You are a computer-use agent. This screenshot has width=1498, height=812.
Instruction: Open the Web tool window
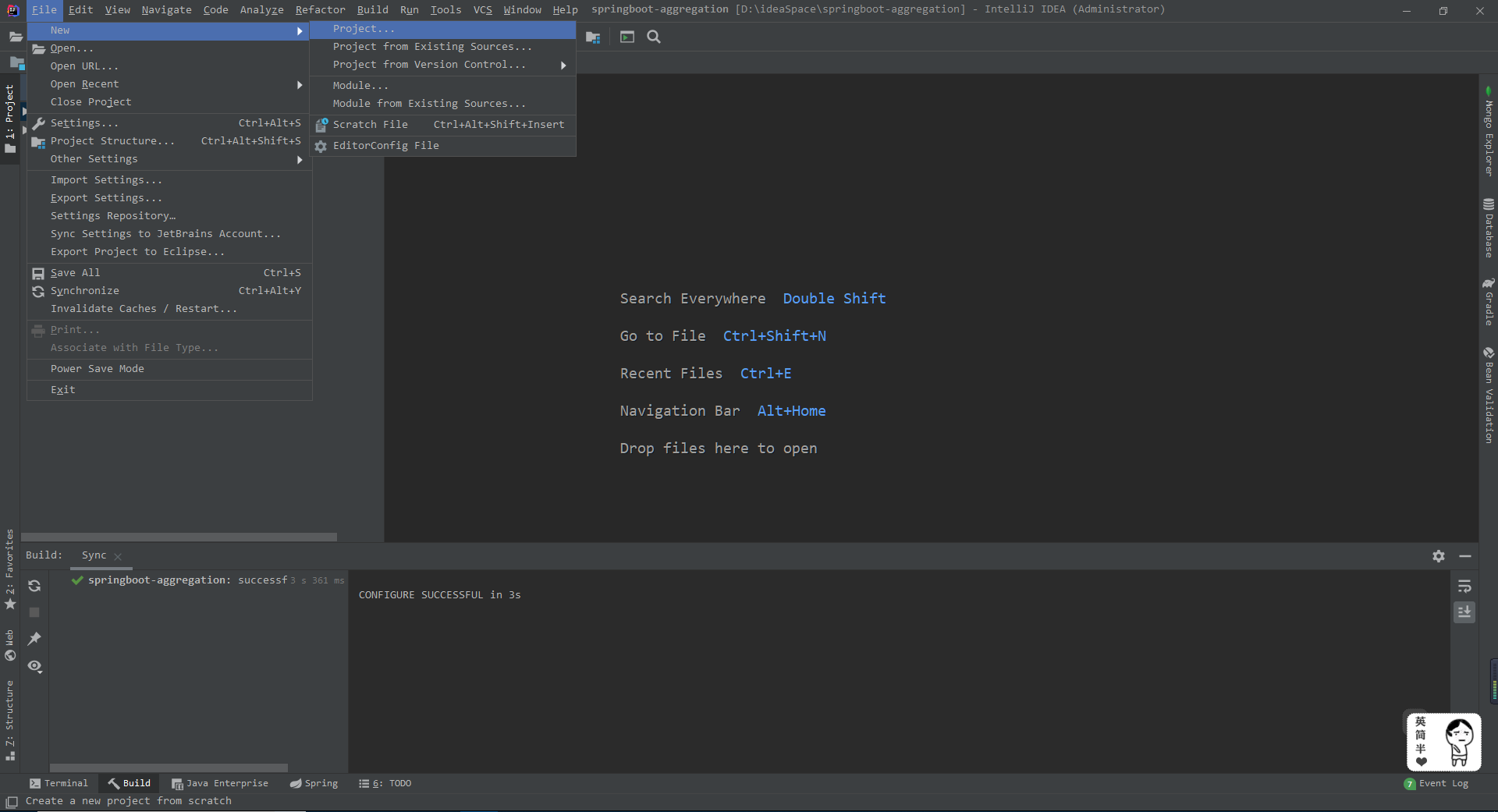pos(9,645)
